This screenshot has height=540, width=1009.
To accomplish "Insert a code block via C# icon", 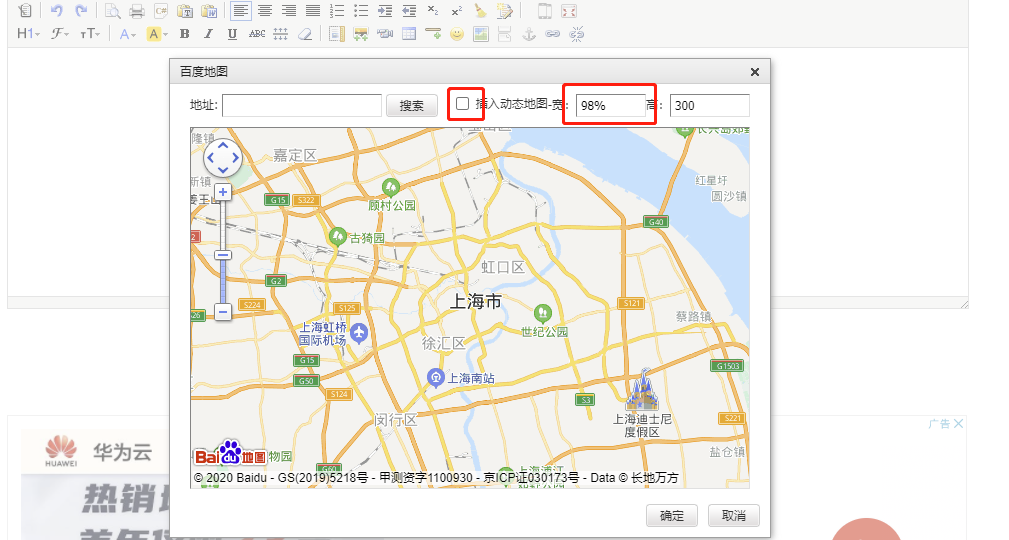I will pos(161,10).
